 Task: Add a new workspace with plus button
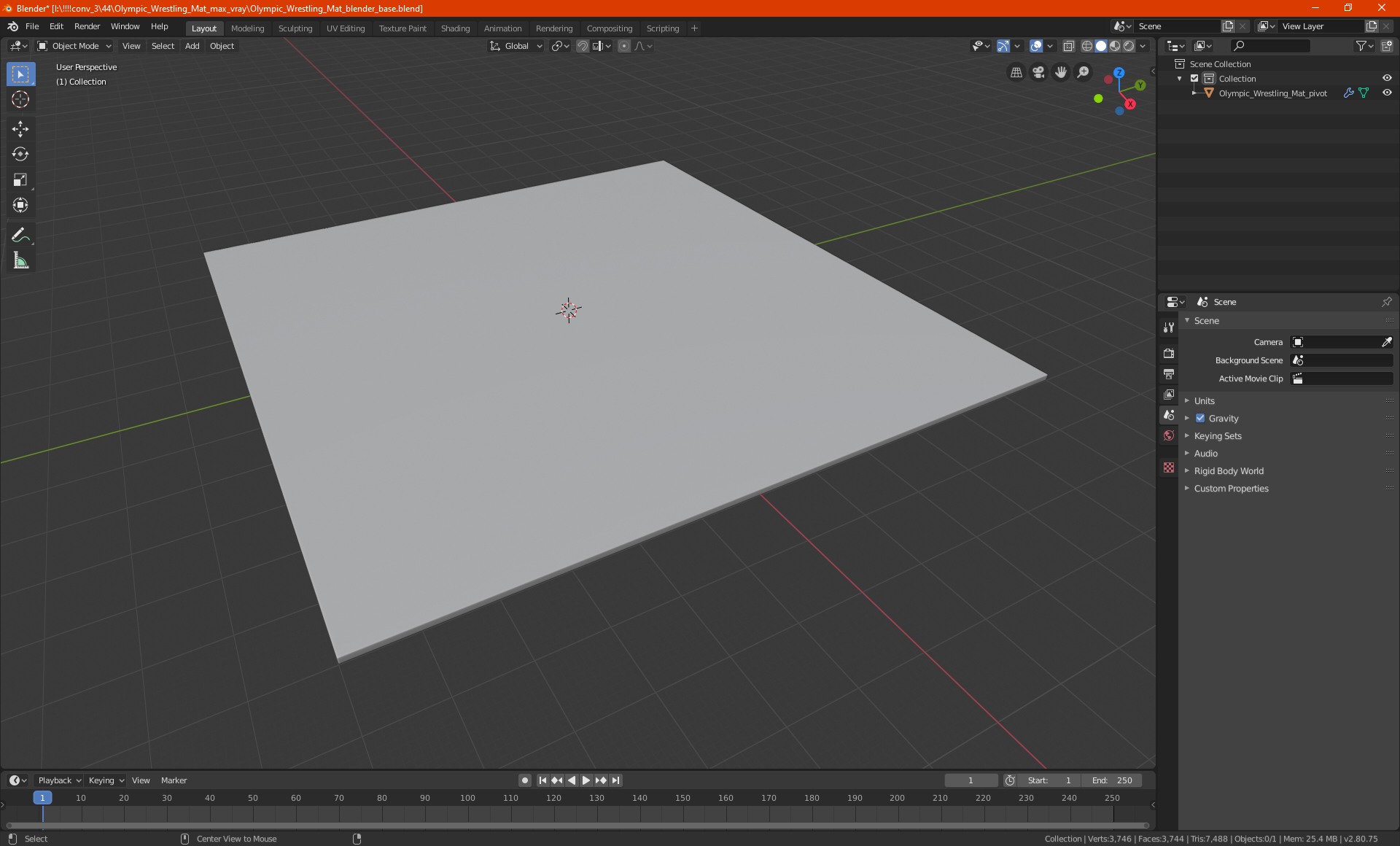[x=694, y=28]
